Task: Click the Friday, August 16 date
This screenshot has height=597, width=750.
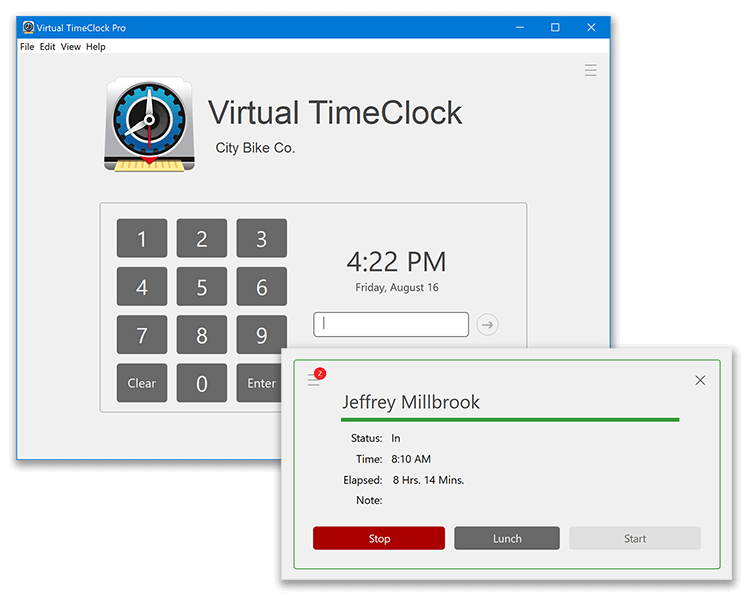Action: tap(397, 287)
